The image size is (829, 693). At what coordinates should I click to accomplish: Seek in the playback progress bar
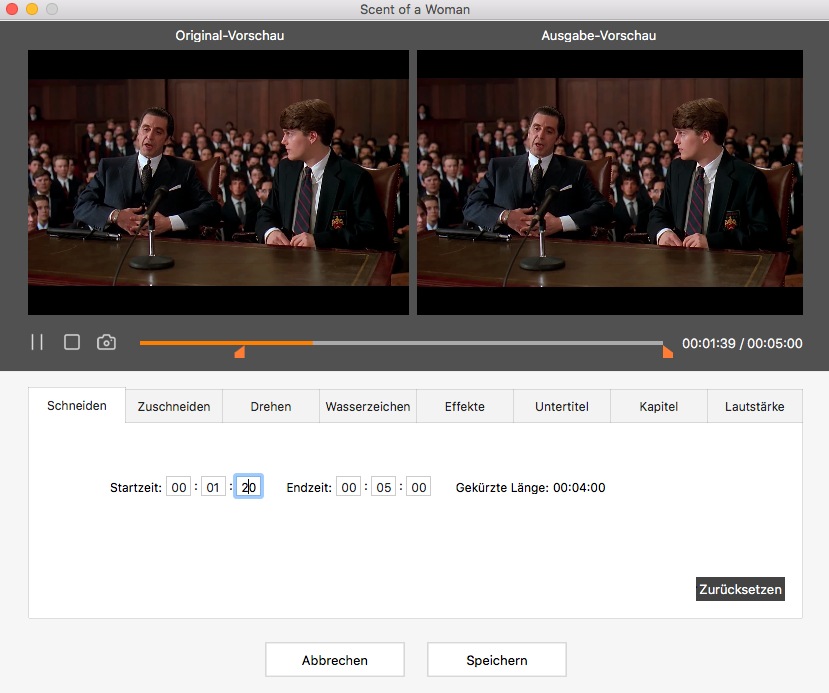pos(401,343)
